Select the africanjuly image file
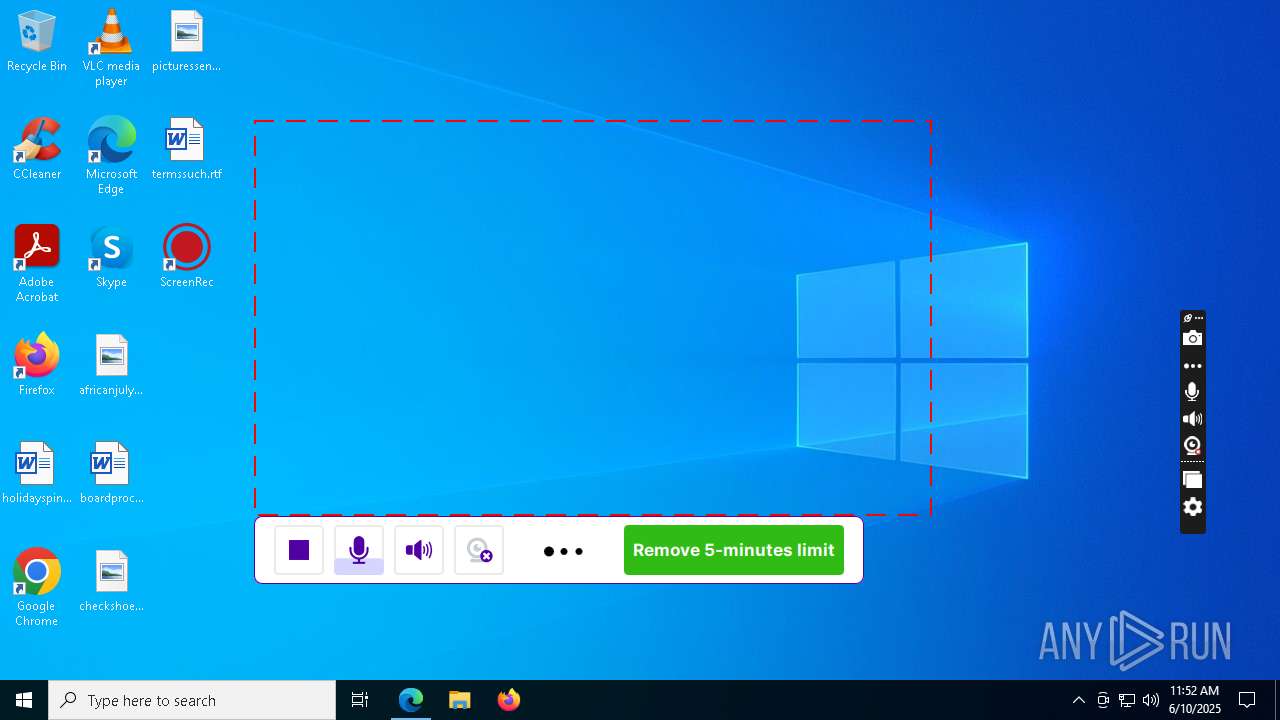The image size is (1280, 720). pyautogui.click(x=111, y=366)
